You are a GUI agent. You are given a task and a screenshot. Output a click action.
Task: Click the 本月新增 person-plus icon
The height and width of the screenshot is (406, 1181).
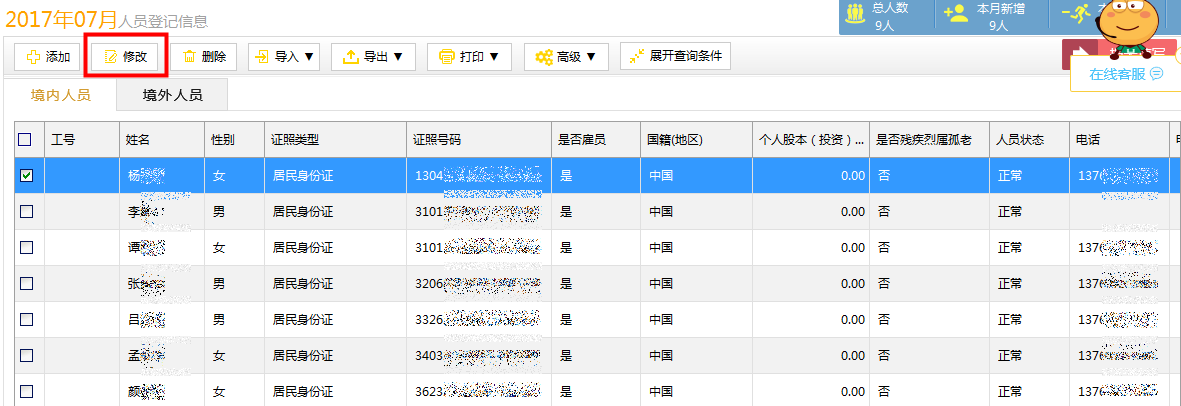click(x=957, y=14)
